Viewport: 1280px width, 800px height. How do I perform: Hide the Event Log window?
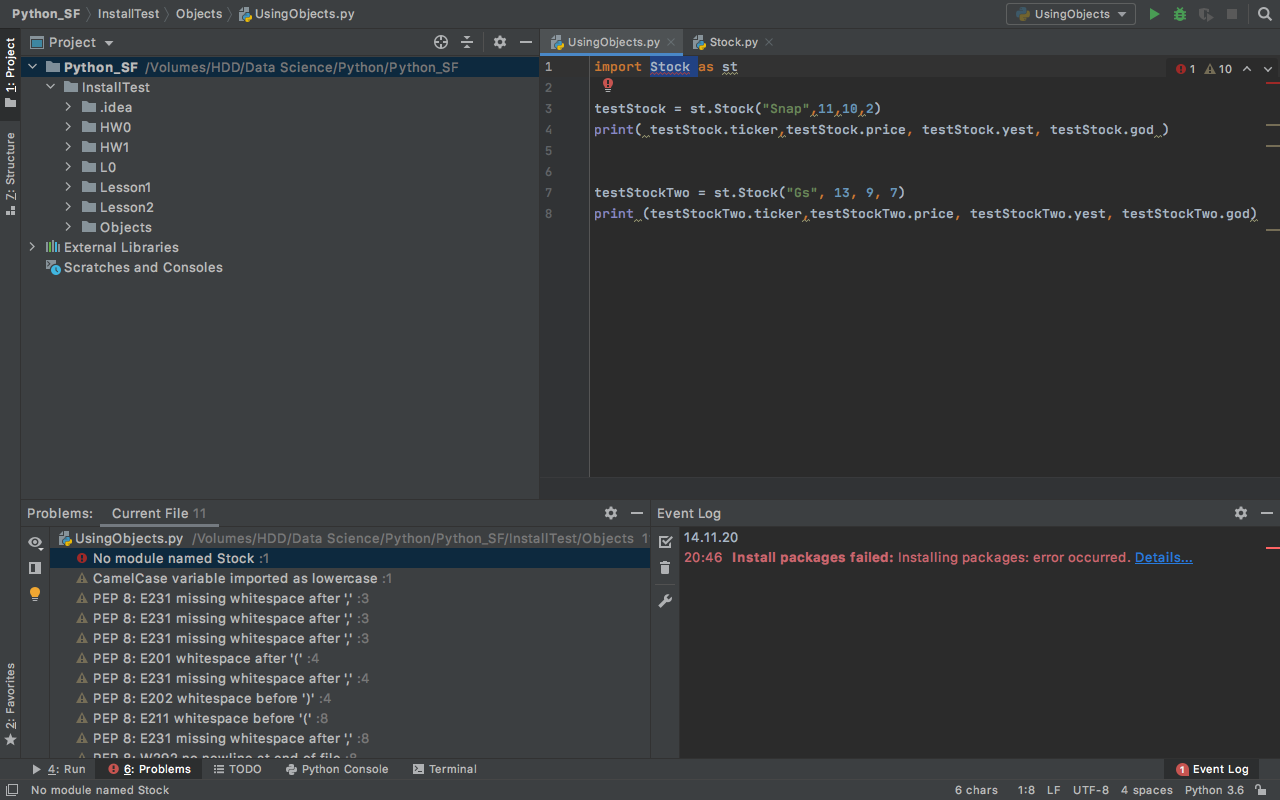pos(1267,513)
